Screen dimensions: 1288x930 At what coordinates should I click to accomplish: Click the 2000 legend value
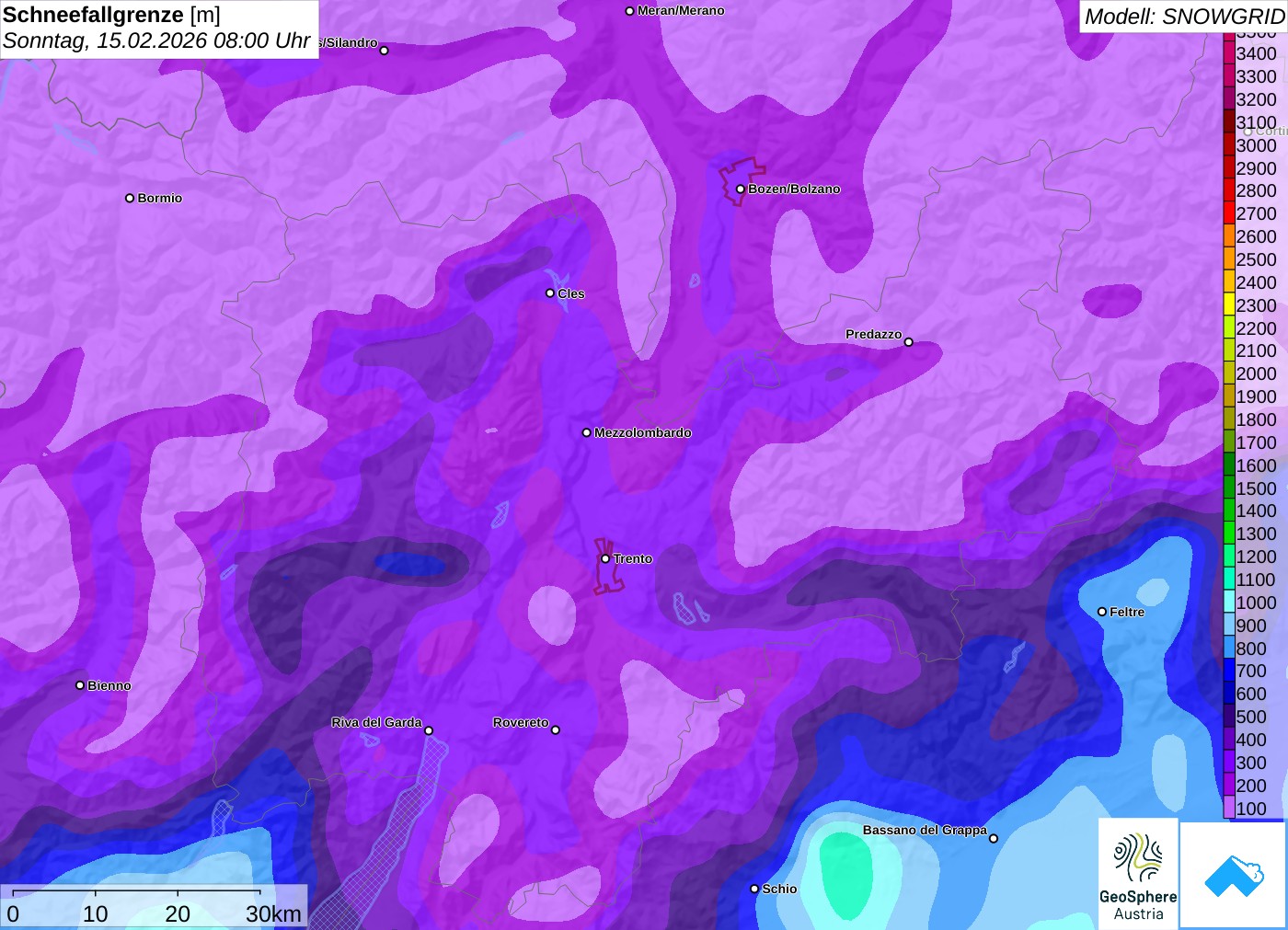(1256, 373)
